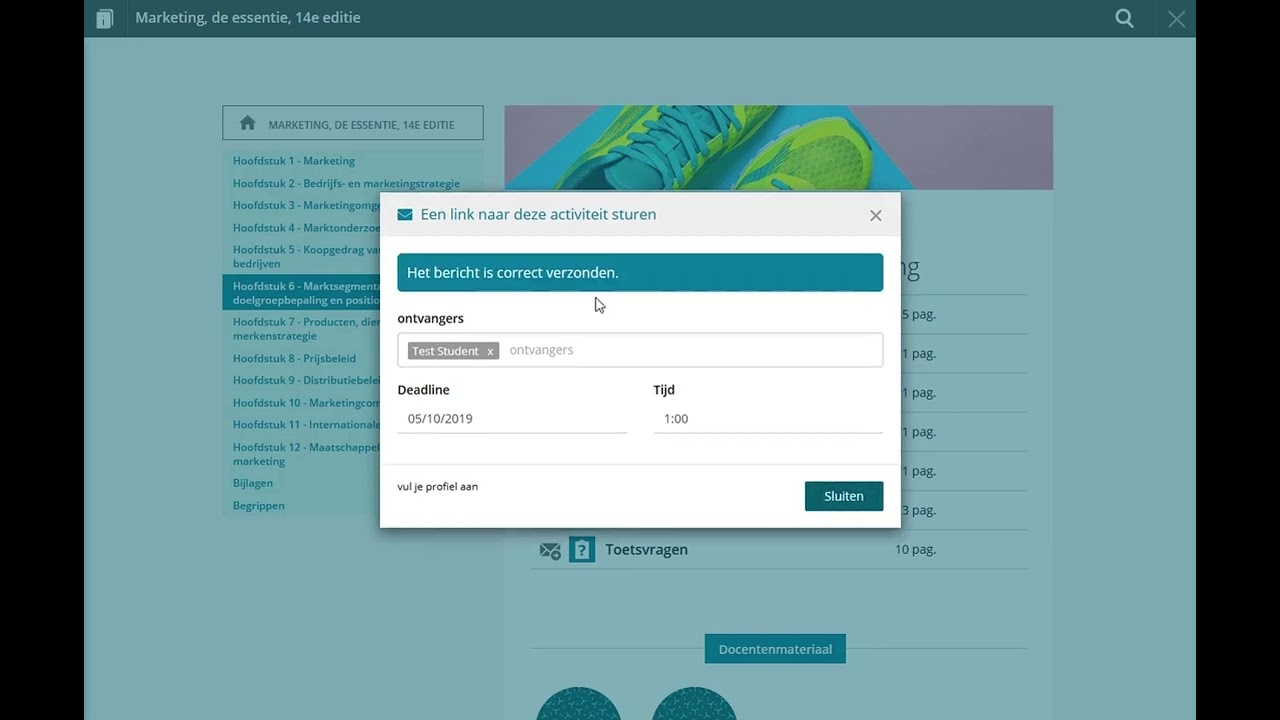This screenshot has height=720, width=1280.
Task: Click the send-link envelope icon next to Toetsvragen
Action: pyautogui.click(x=550, y=550)
